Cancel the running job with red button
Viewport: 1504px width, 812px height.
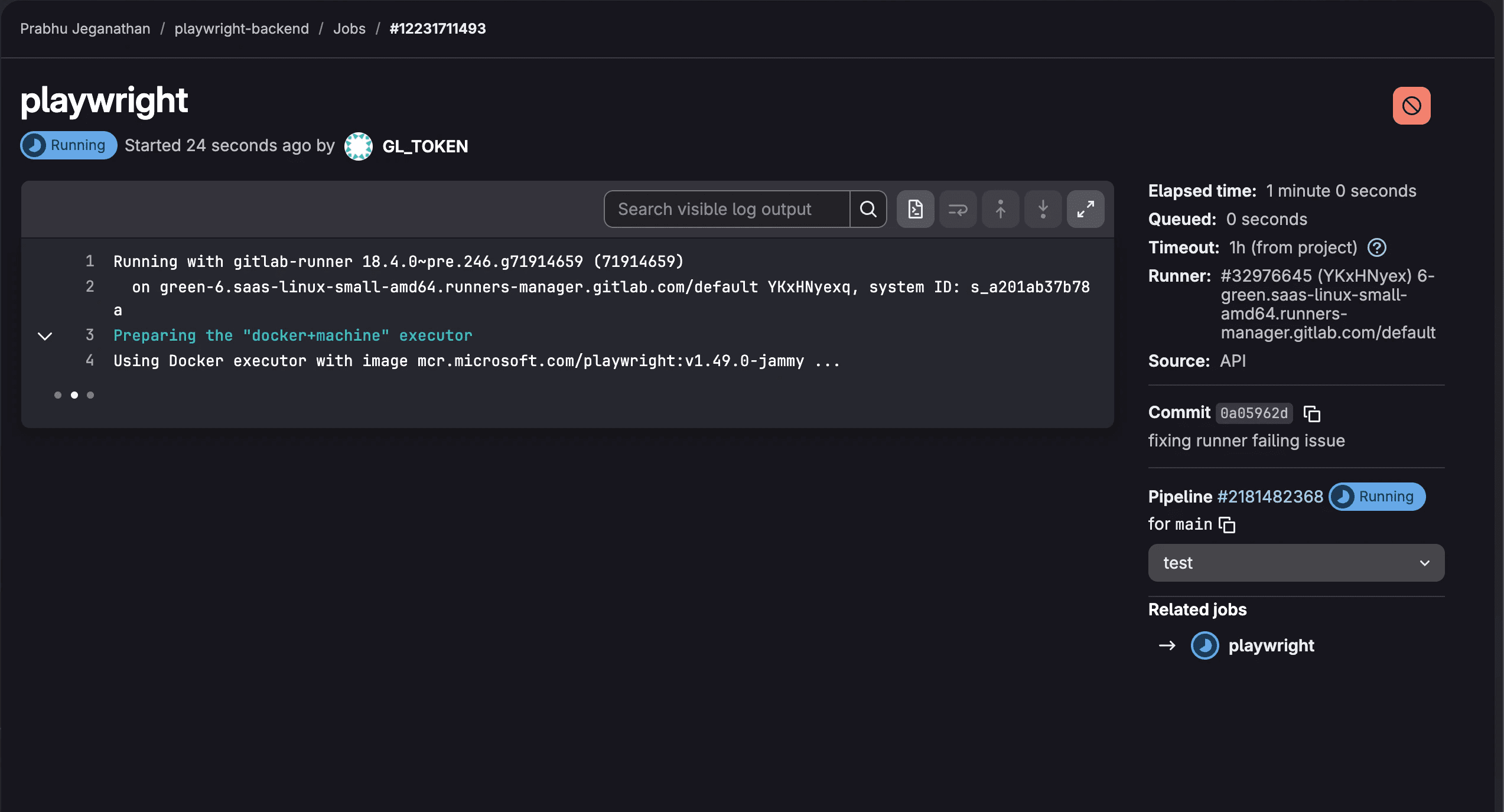click(x=1411, y=106)
